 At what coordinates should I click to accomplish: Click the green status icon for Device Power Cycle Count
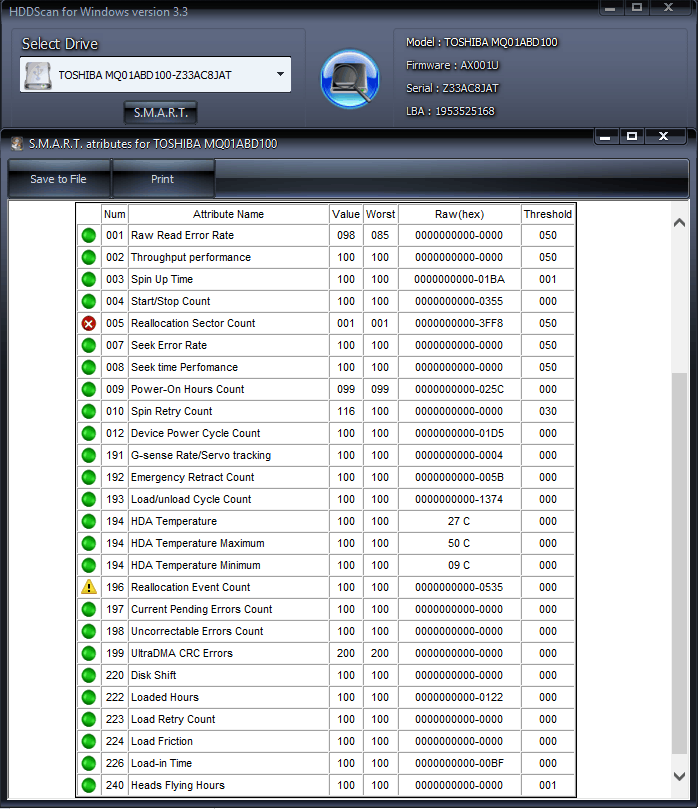pos(89,433)
